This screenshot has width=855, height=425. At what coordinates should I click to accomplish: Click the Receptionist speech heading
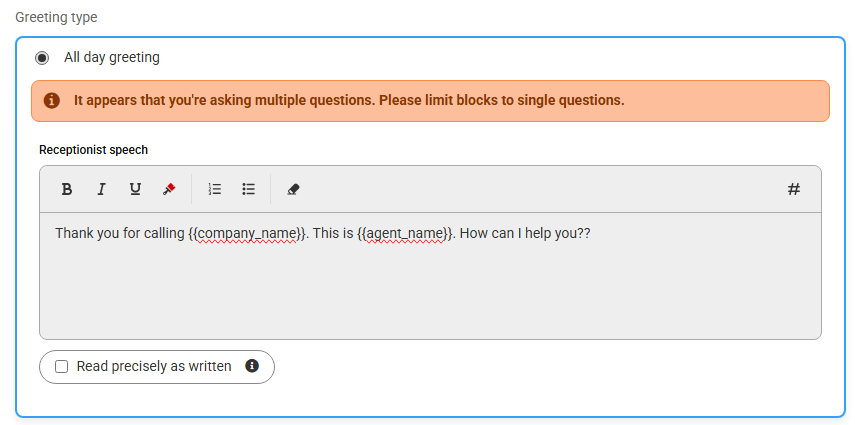[93, 149]
